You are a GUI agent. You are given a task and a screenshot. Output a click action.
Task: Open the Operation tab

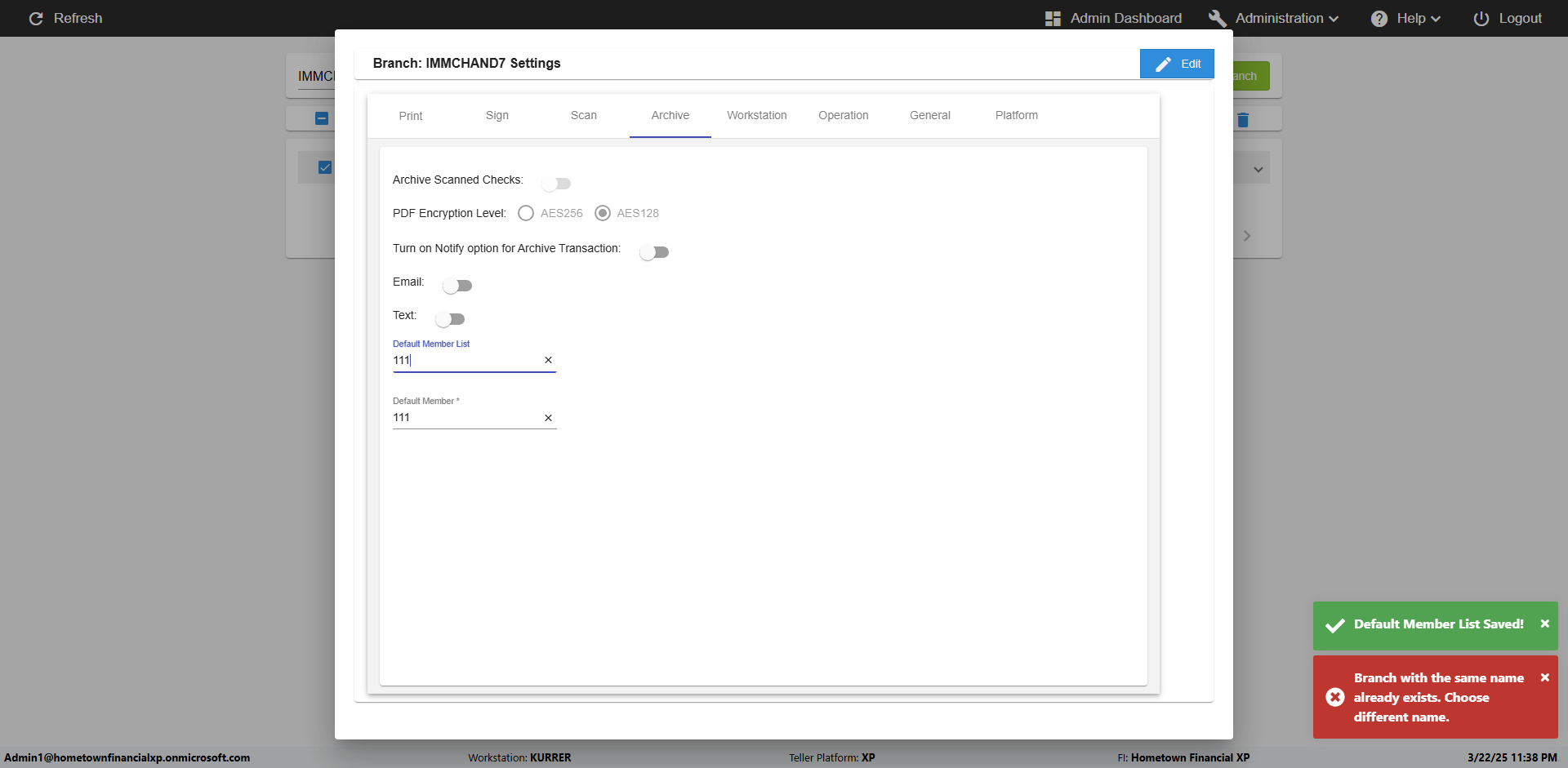coord(844,116)
